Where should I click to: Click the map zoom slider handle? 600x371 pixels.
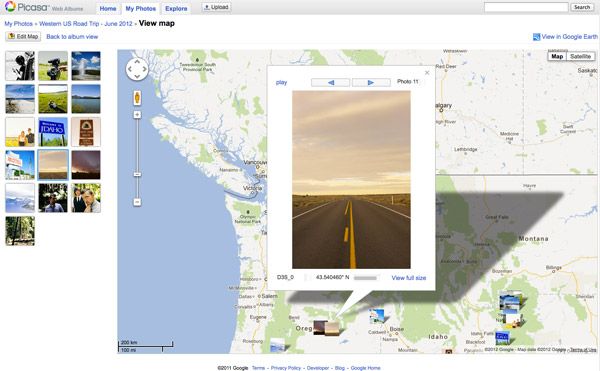tap(137, 174)
